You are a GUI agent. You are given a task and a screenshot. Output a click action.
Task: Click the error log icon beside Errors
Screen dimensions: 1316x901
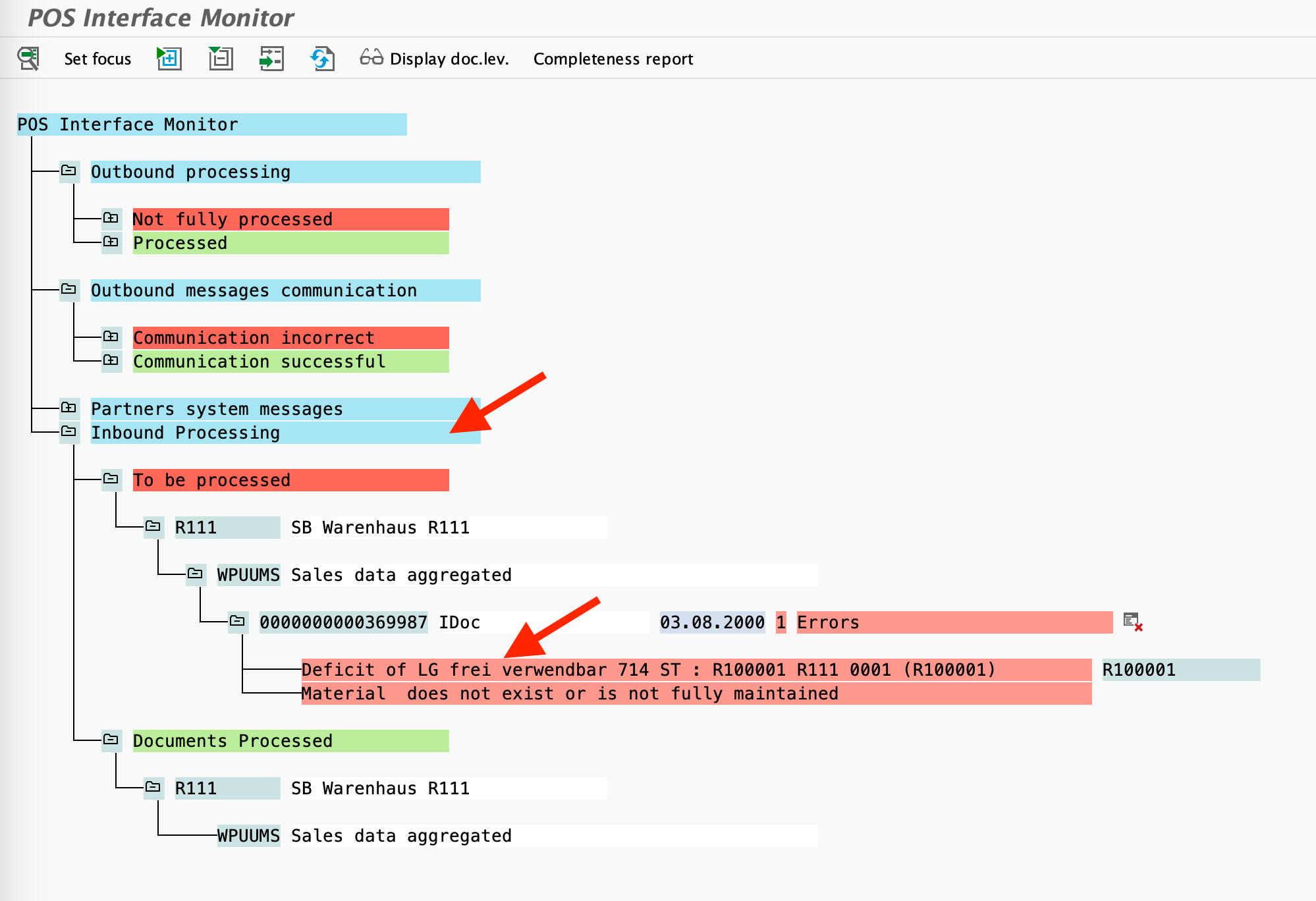1133,622
